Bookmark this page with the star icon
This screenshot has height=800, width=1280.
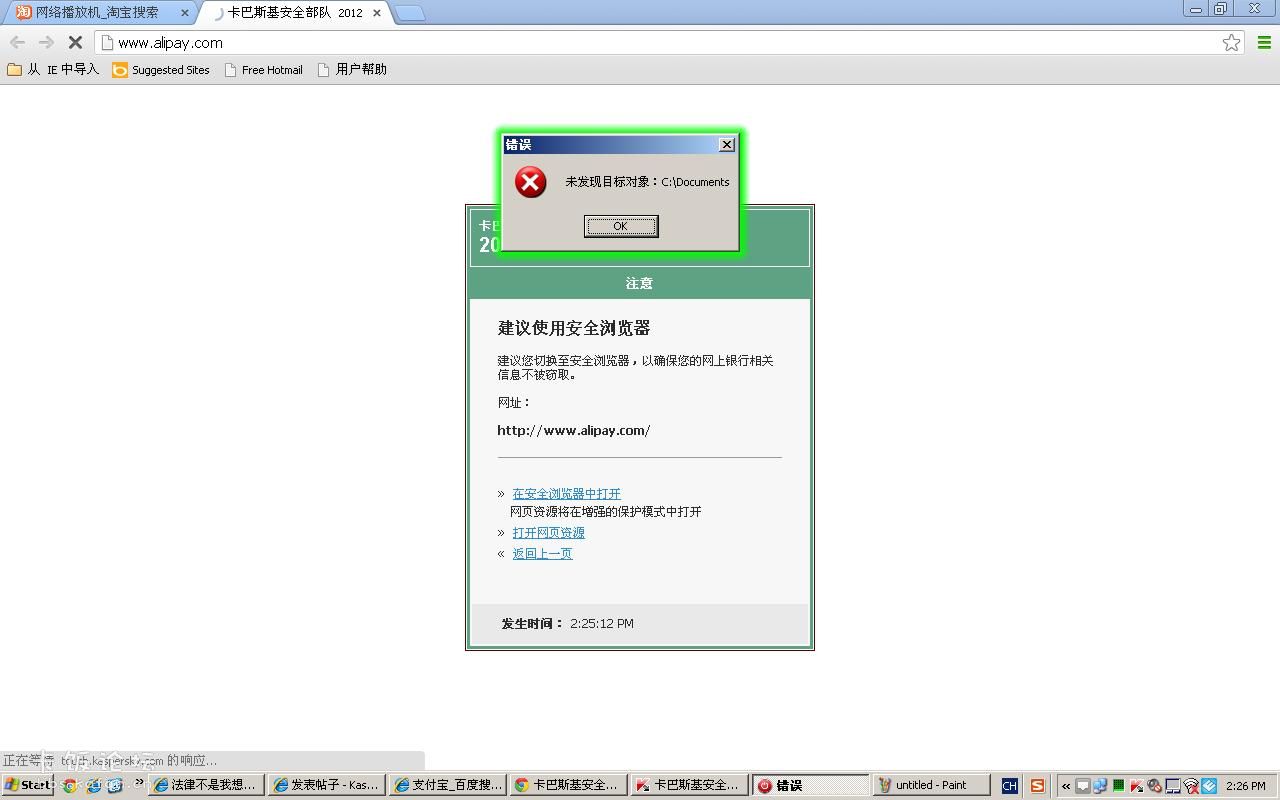coord(1231,42)
